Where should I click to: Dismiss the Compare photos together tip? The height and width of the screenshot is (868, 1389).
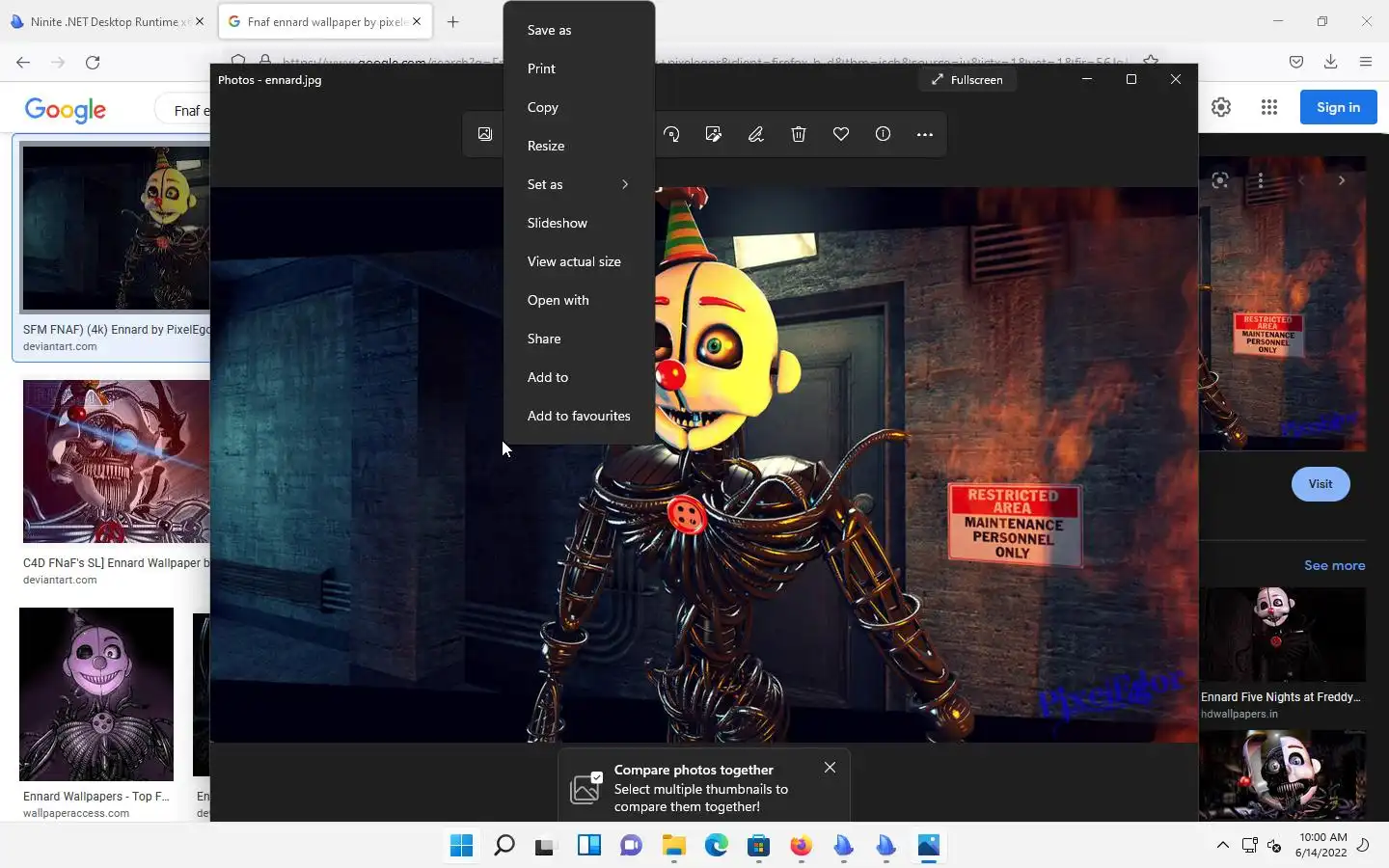830,768
